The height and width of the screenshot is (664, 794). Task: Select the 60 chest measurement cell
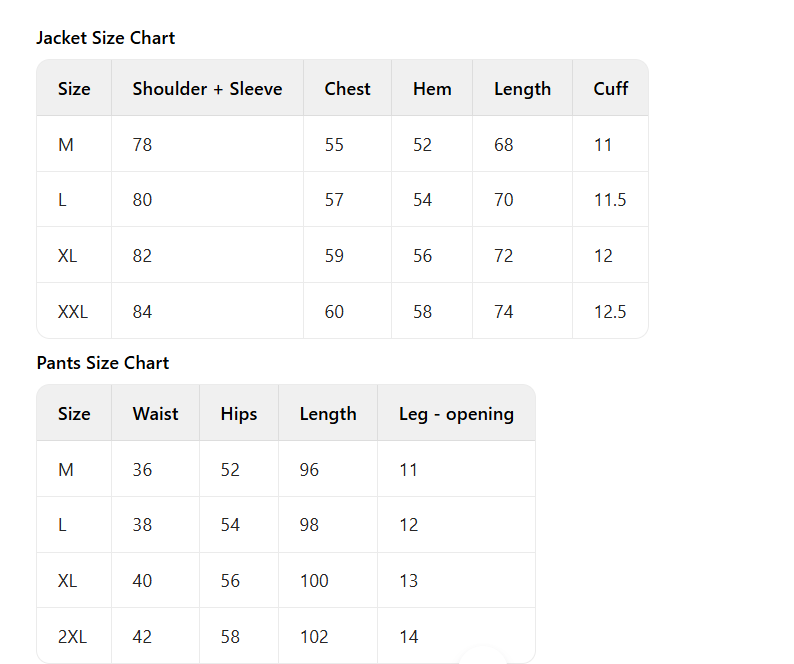point(334,312)
